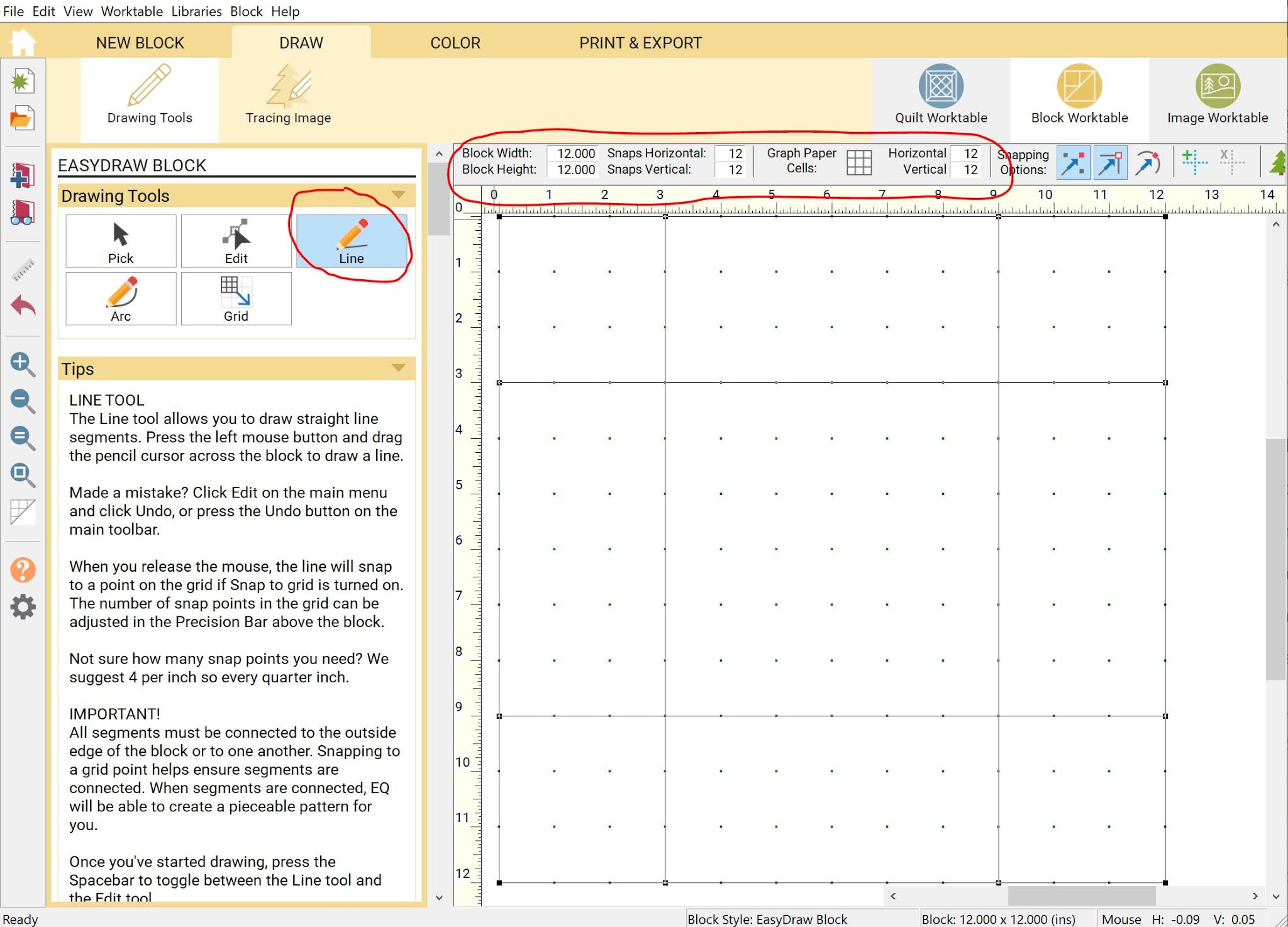This screenshot has height=927, width=1288.
Task: Click the 'Ready' status text
Action: tap(20, 919)
